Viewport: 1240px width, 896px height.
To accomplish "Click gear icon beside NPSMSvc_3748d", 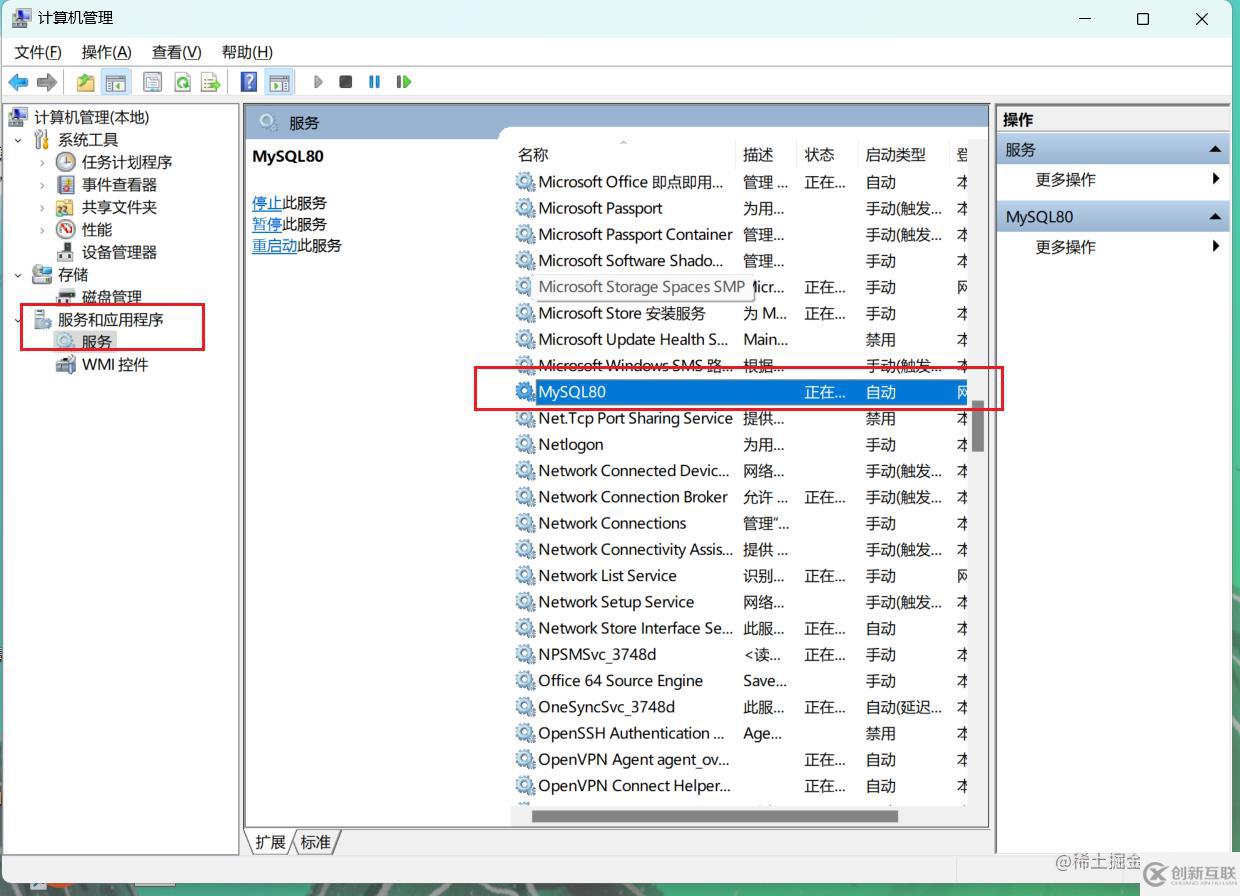I will point(525,654).
